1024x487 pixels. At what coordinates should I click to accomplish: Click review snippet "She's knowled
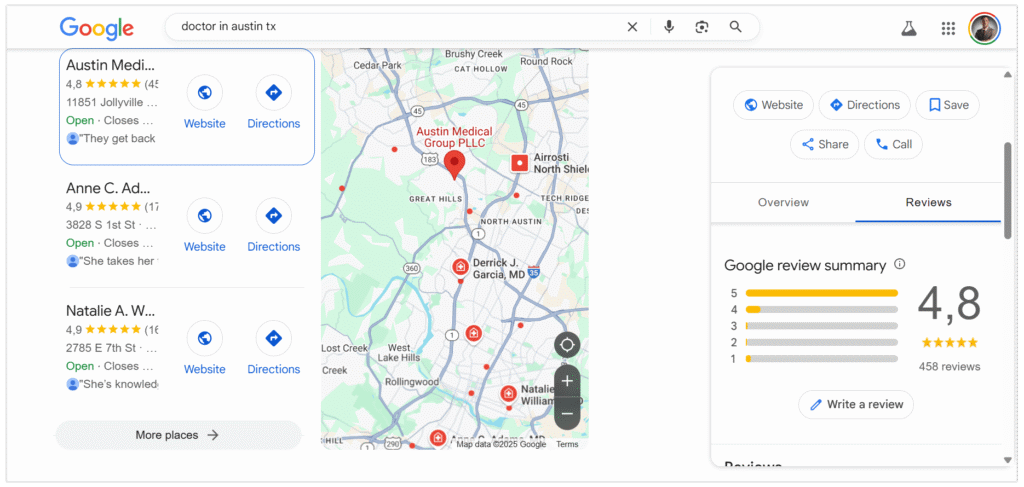pyautogui.click(x=119, y=384)
